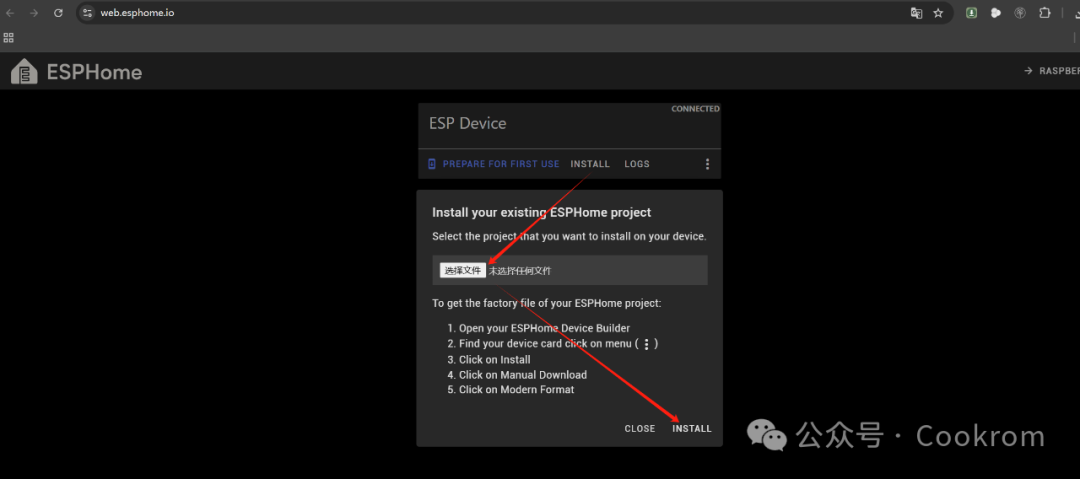
Task: Click the Click on Modern Format step
Action: pos(517,390)
